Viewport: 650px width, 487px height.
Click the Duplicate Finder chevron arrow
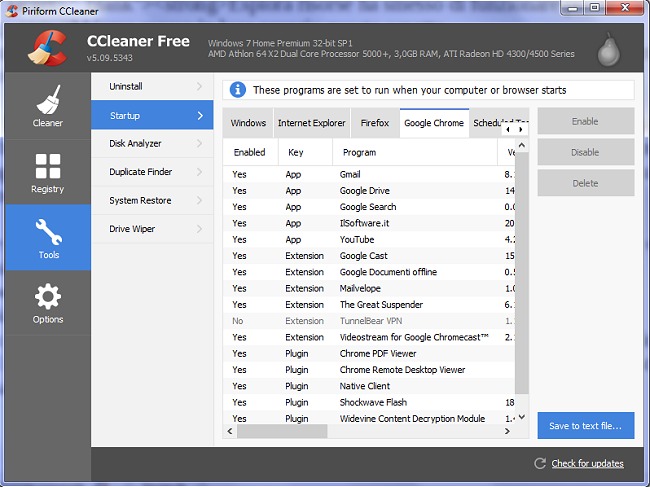(x=199, y=172)
